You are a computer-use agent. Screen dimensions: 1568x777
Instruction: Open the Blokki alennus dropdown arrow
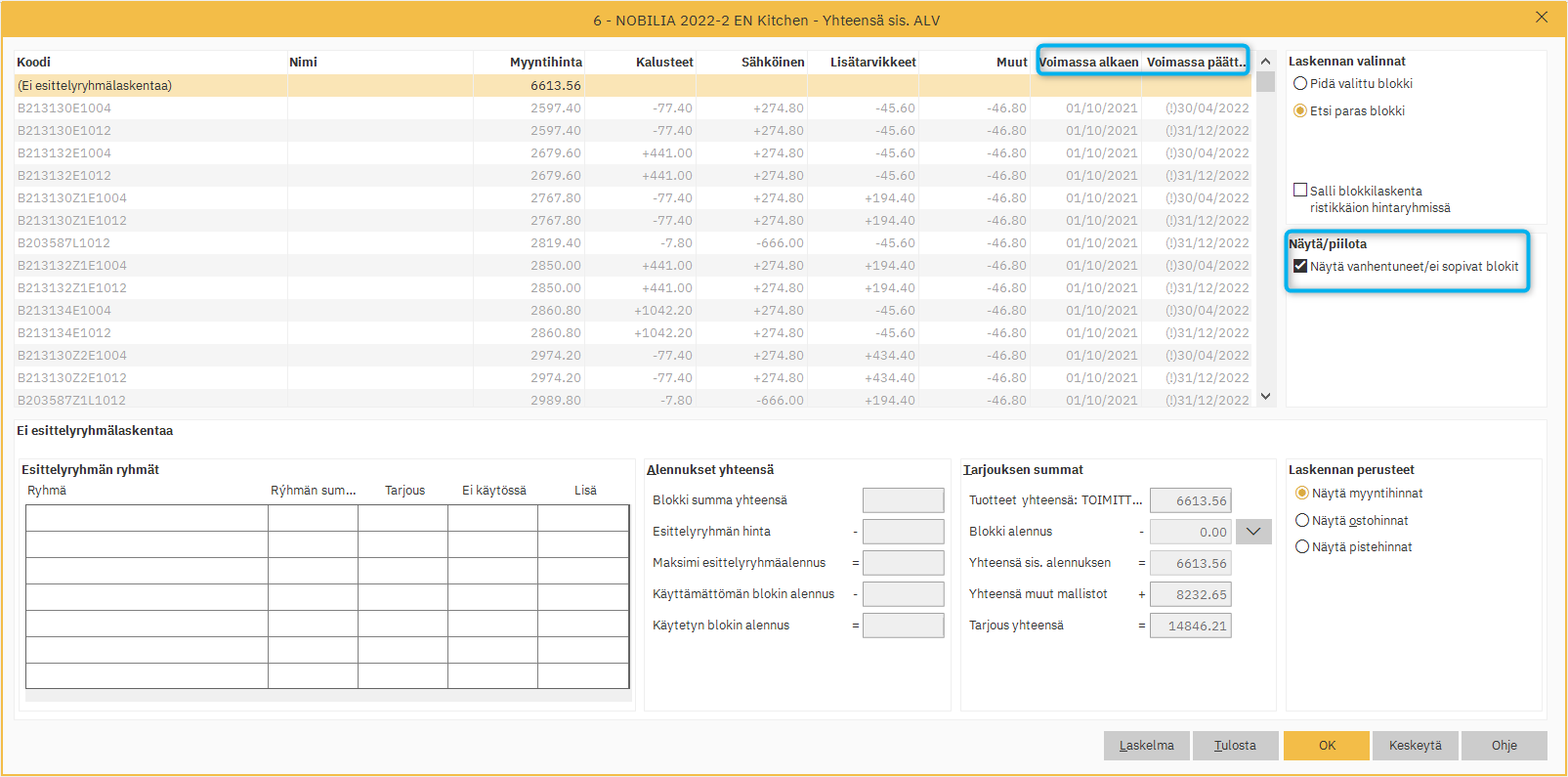(x=1253, y=532)
